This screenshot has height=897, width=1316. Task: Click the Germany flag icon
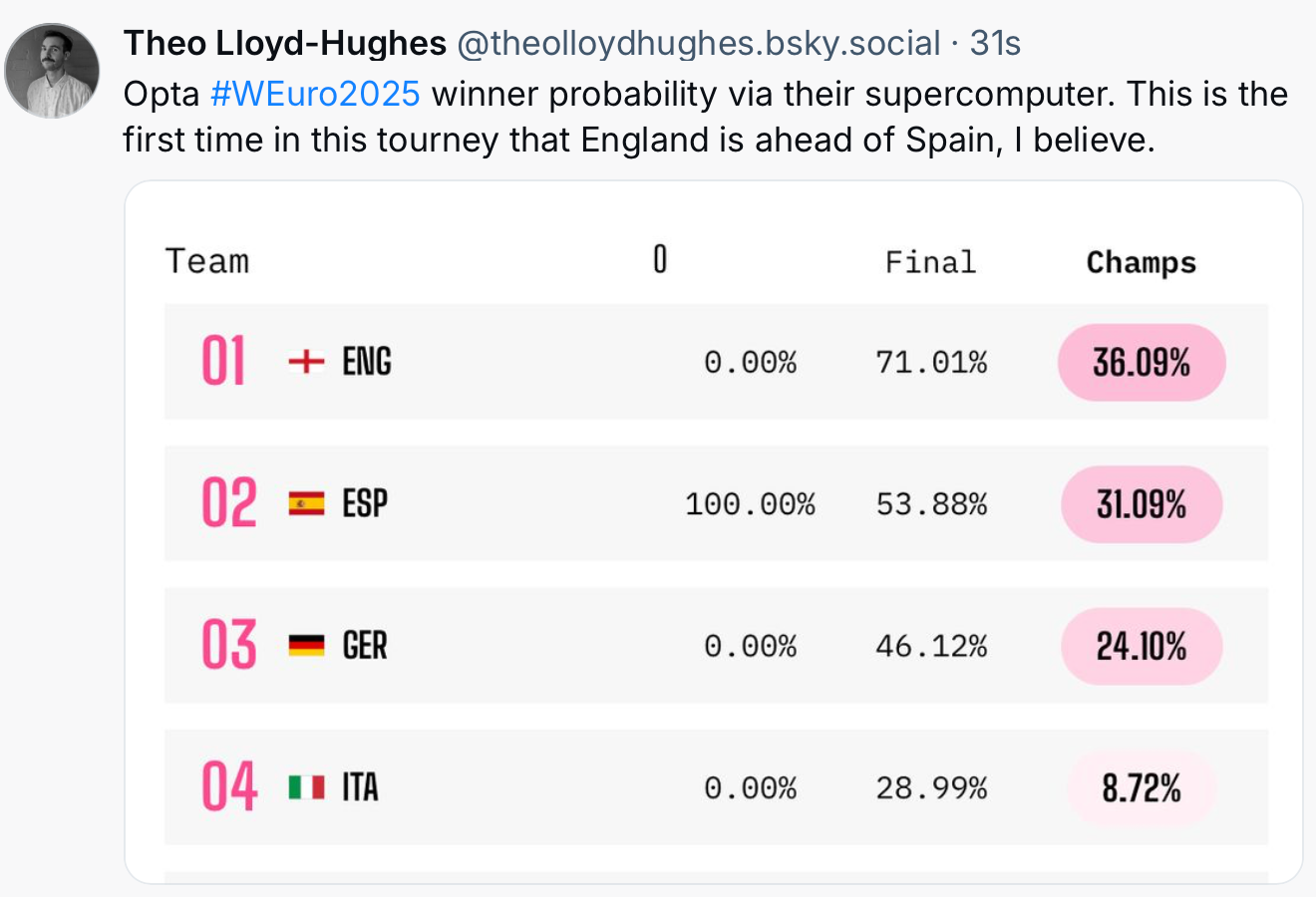[x=306, y=646]
